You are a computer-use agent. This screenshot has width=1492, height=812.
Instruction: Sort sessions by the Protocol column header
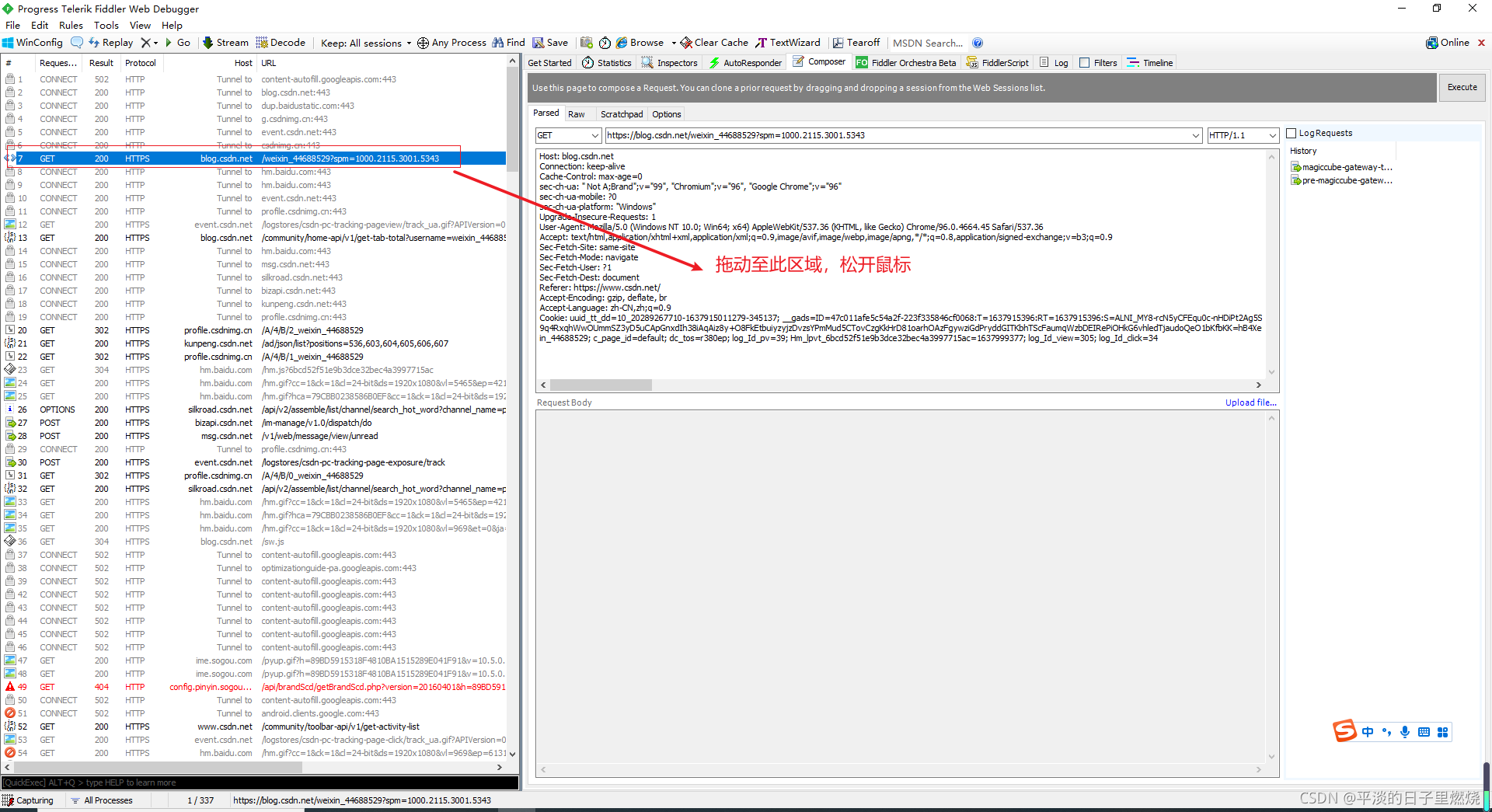[141, 63]
